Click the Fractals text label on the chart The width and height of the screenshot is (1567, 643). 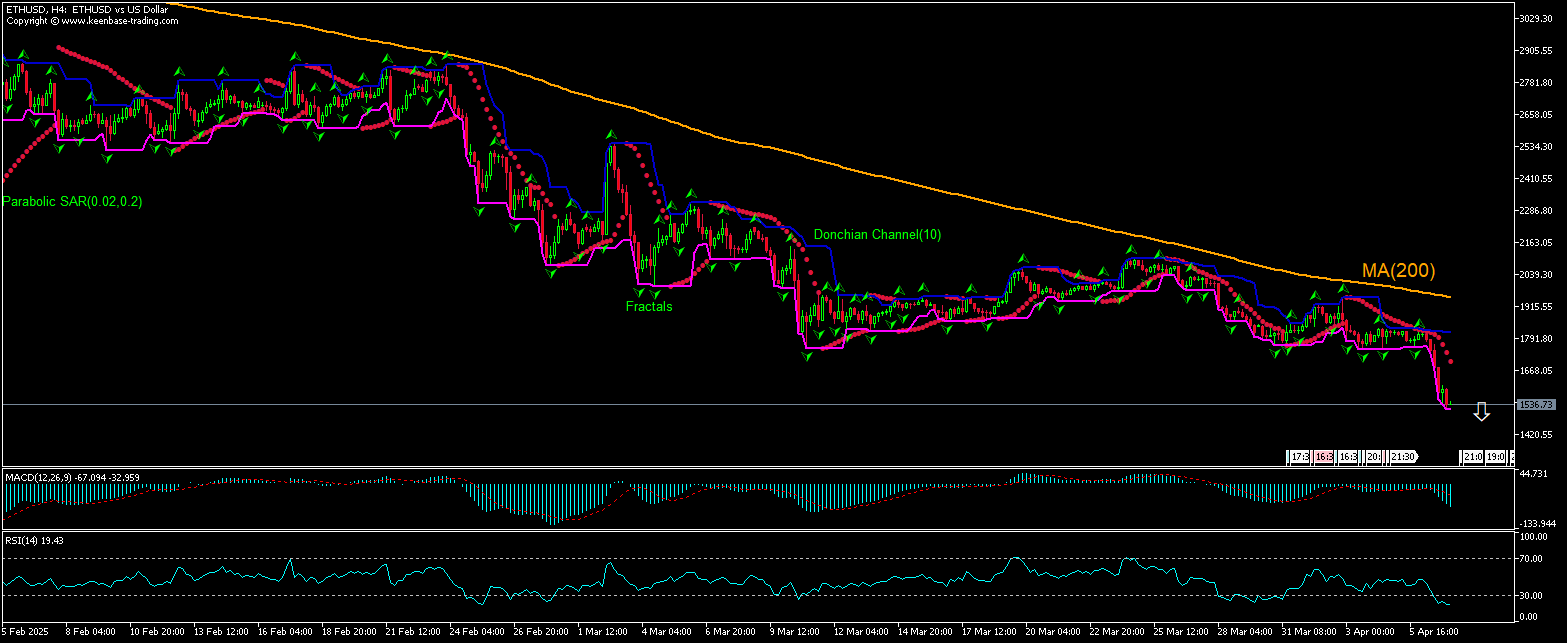[x=648, y=306]
